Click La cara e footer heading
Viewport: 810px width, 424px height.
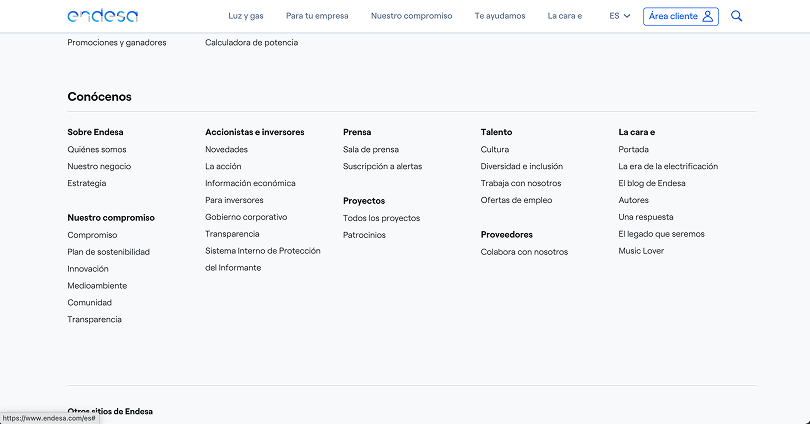(x=636, y=132)
